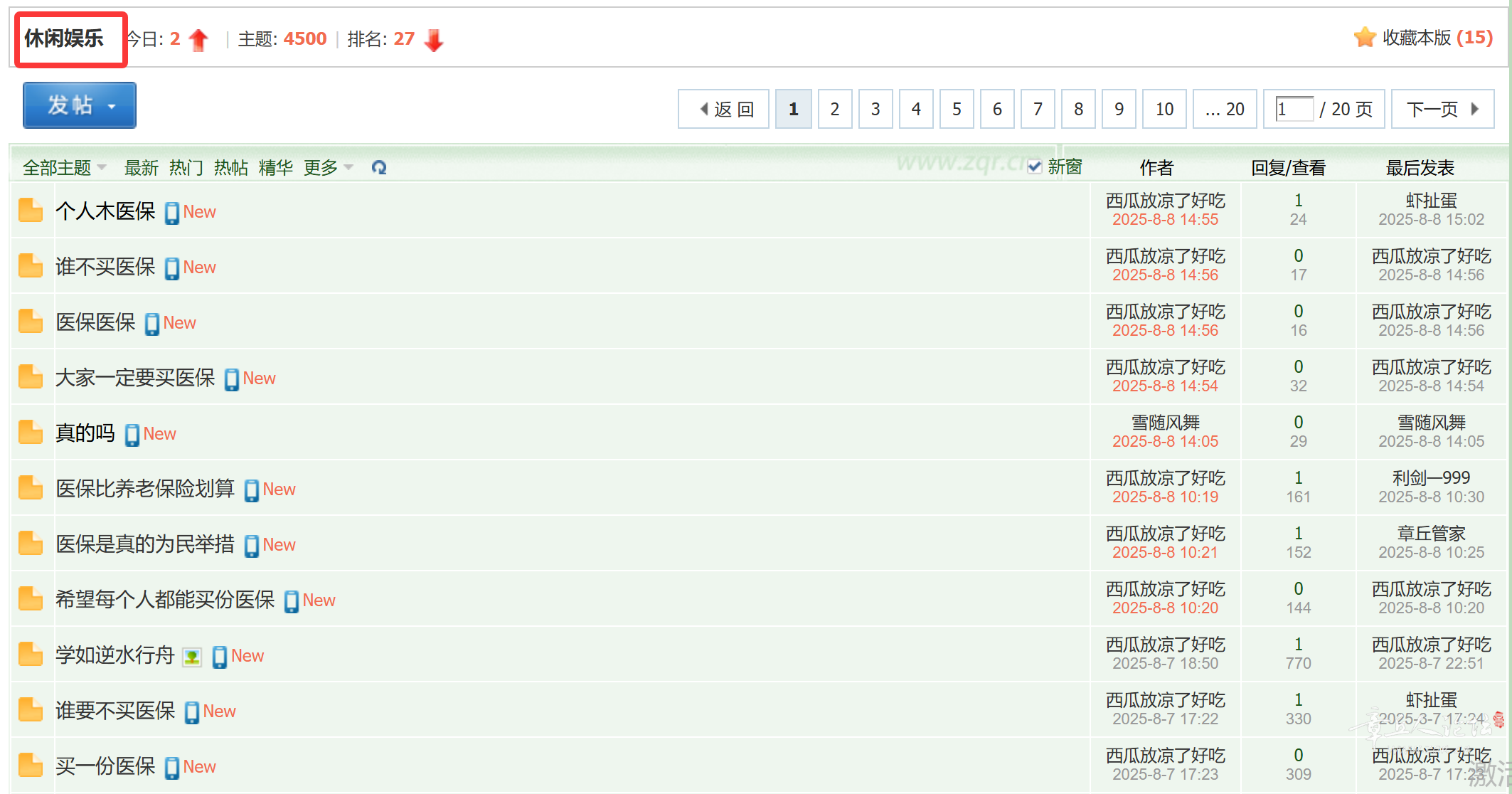Image resolution: width=1512 pixels, height=794 pixels.
Task: Click the refresh icon beside 更多
Action: (x=379, y=168)
